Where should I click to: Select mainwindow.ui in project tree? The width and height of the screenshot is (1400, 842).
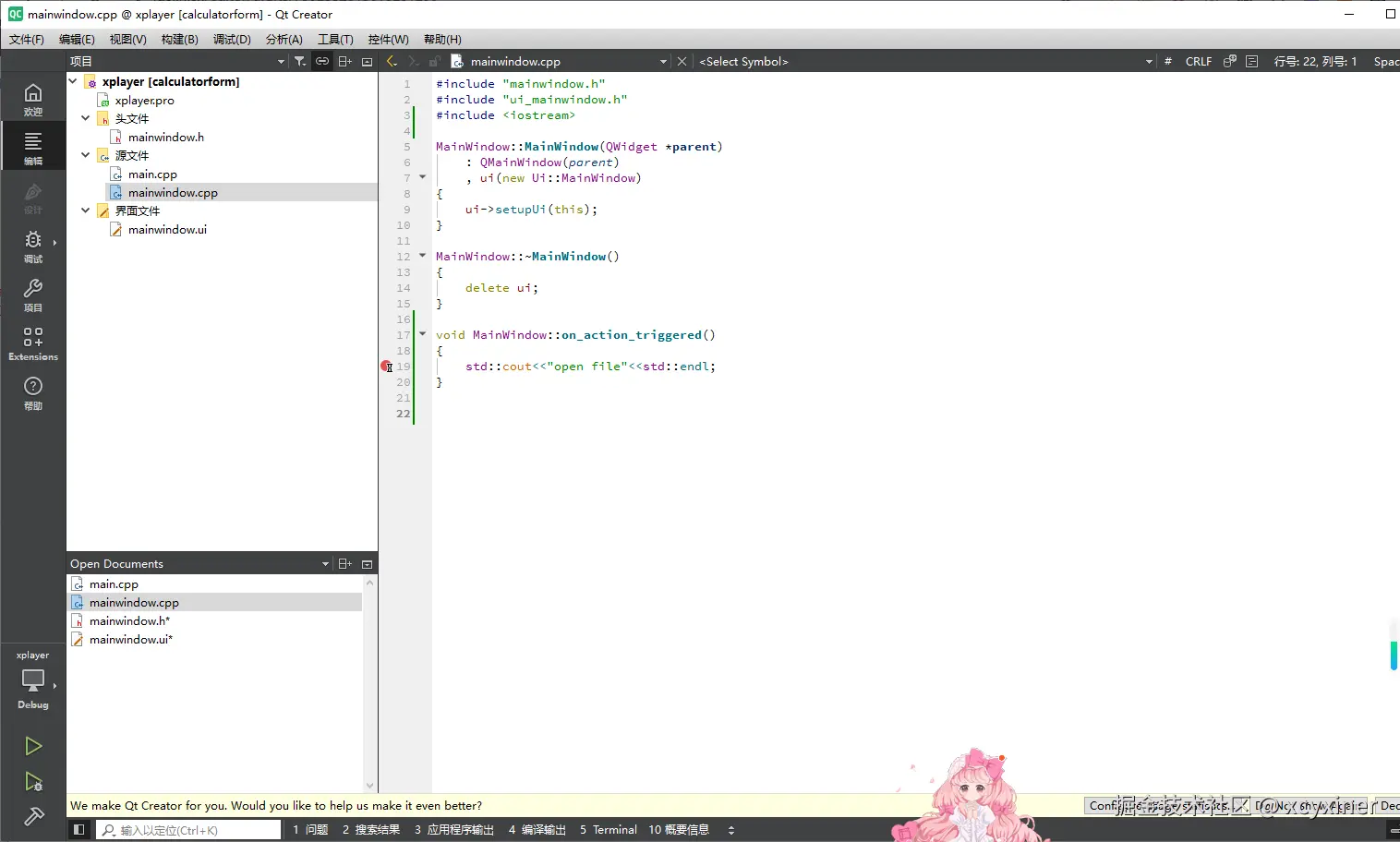[x=167, y=229]
